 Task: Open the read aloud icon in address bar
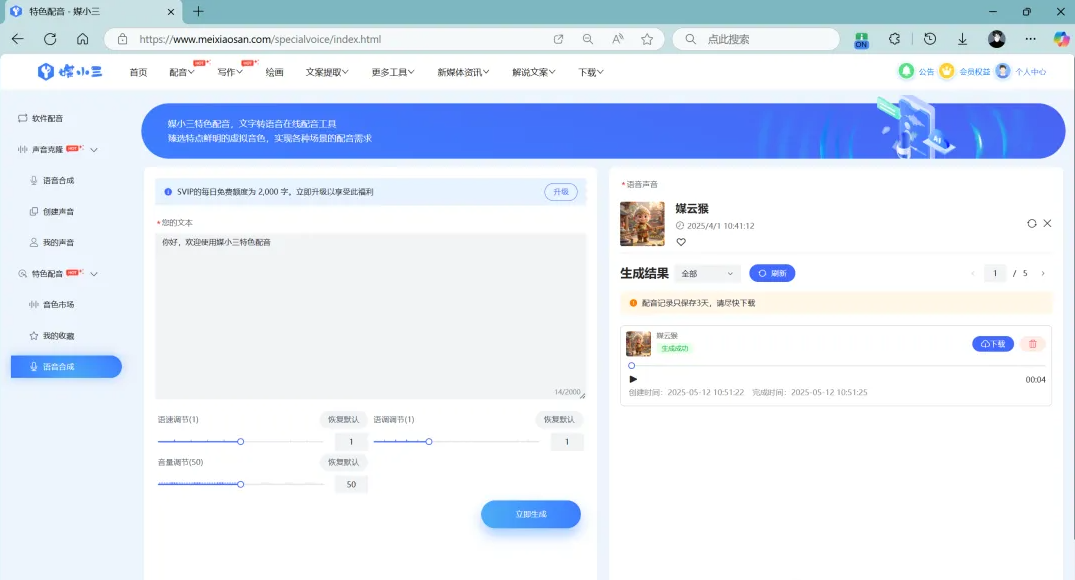[618, 39]
